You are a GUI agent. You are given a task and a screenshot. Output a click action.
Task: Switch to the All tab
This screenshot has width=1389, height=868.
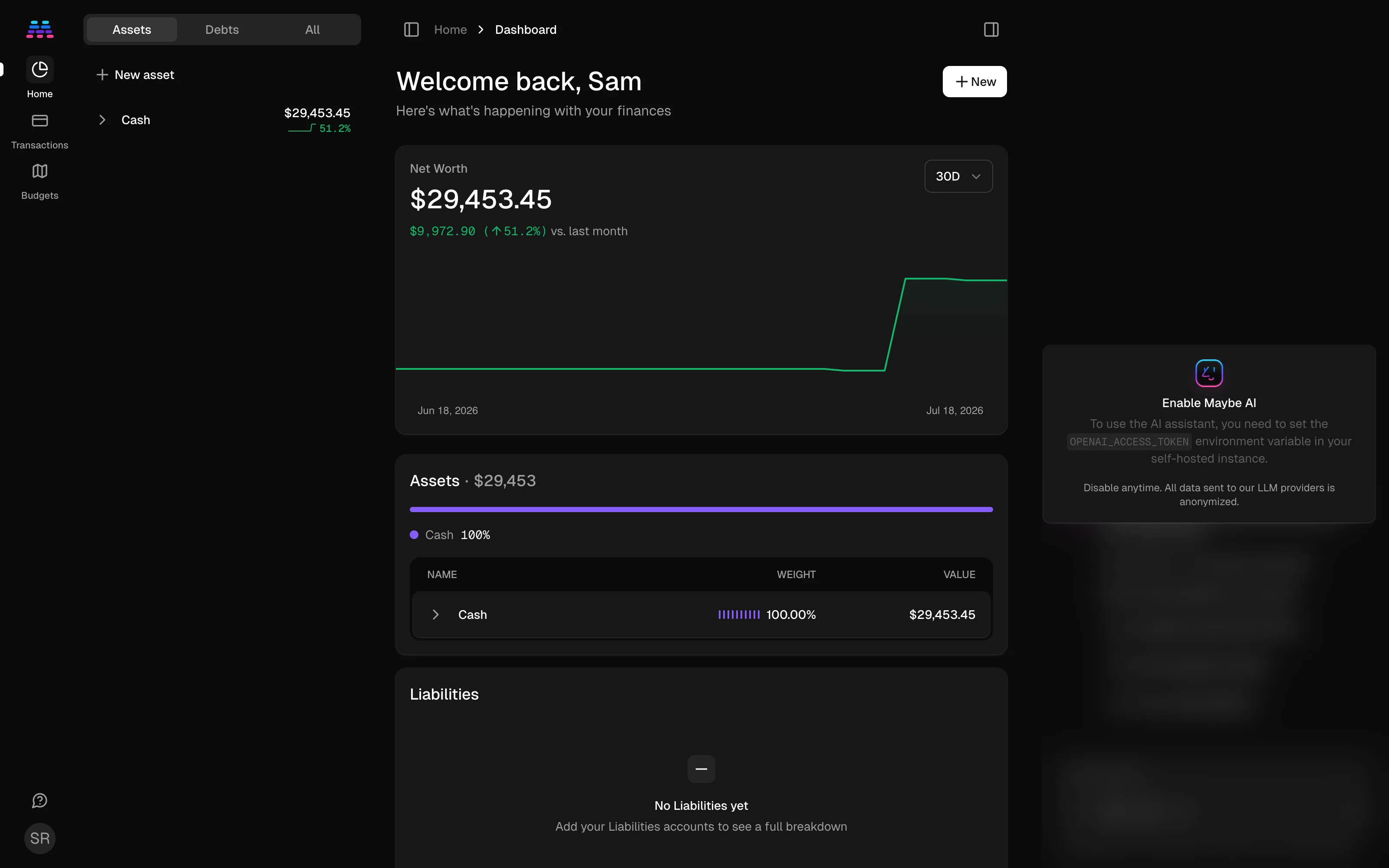[x=312, y=29]
